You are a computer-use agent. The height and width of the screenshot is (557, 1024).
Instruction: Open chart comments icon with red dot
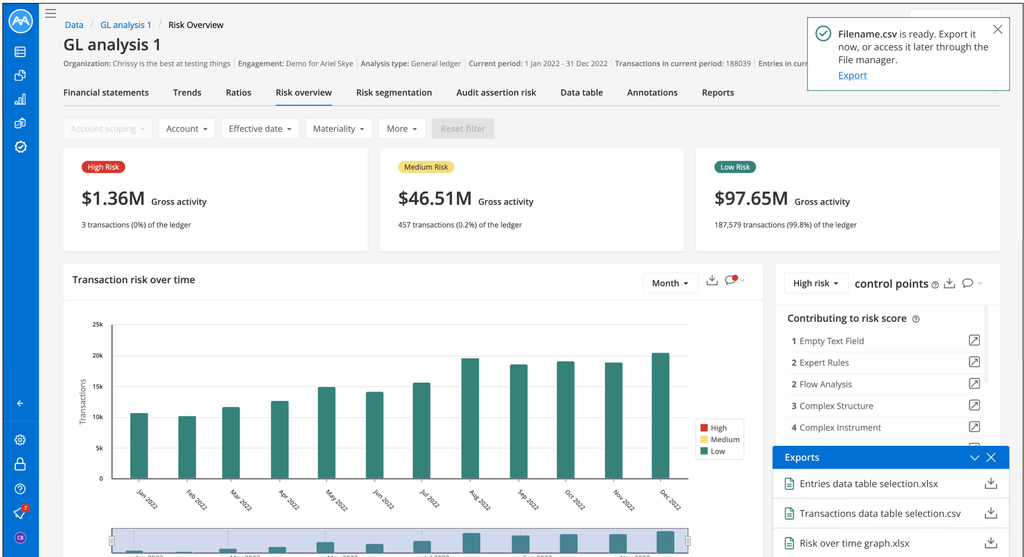coord(731,280)
